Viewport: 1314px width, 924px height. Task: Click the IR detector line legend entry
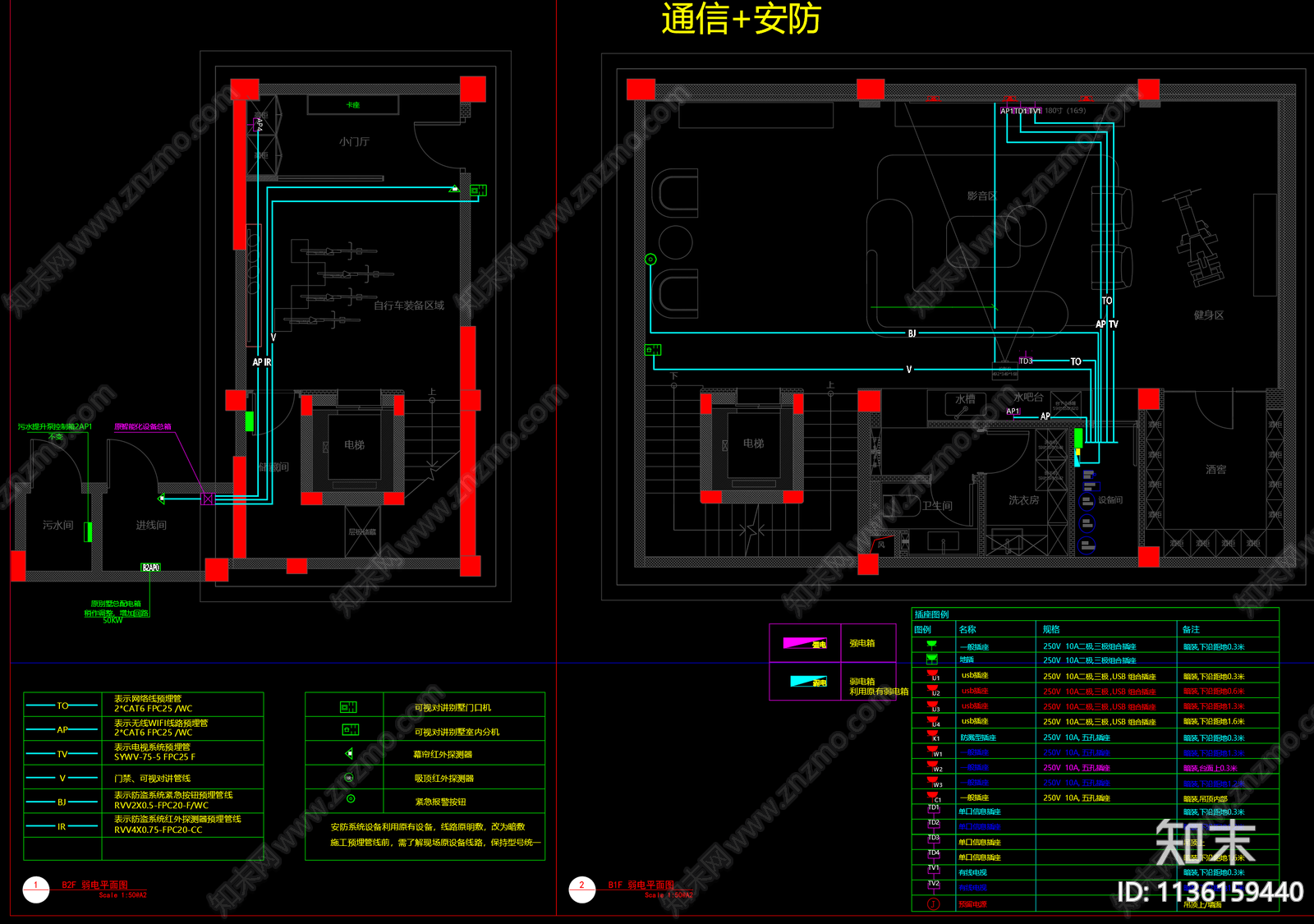click(62, 826)
